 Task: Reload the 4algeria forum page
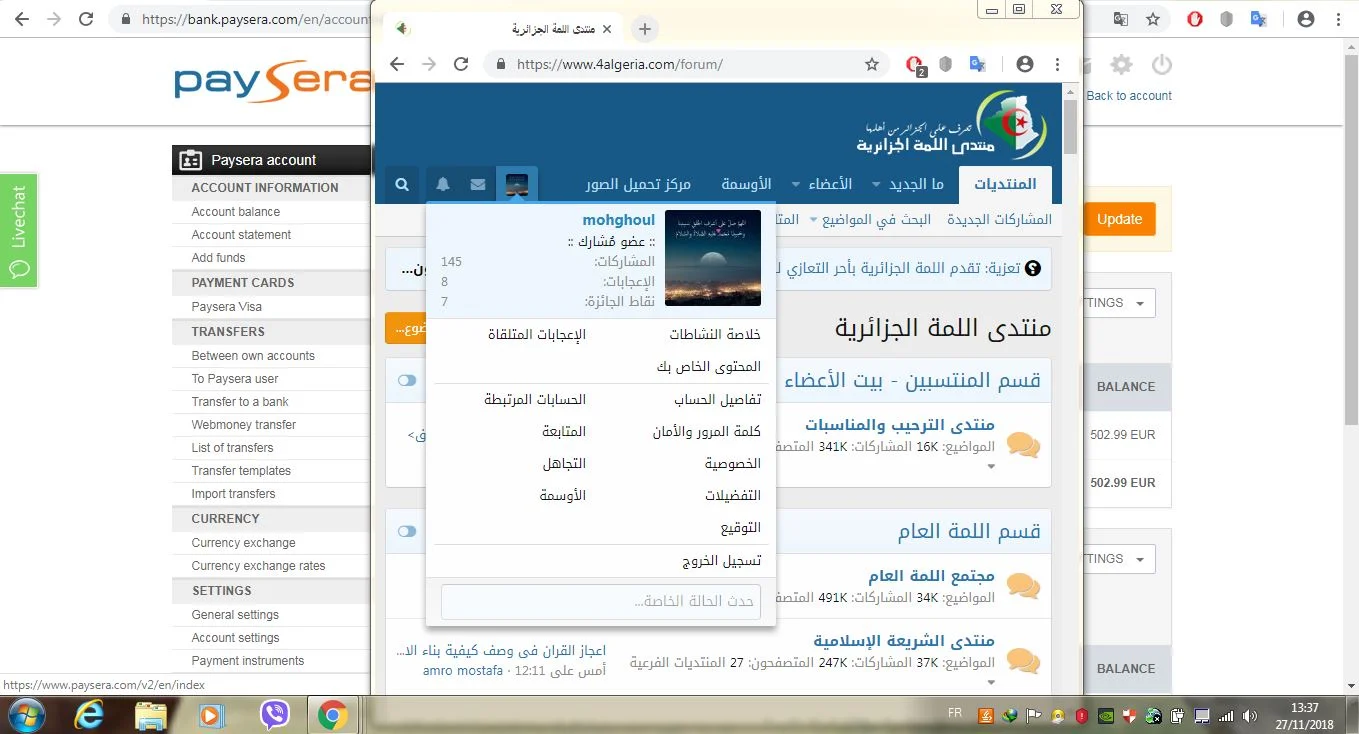(x=461, y=64)
